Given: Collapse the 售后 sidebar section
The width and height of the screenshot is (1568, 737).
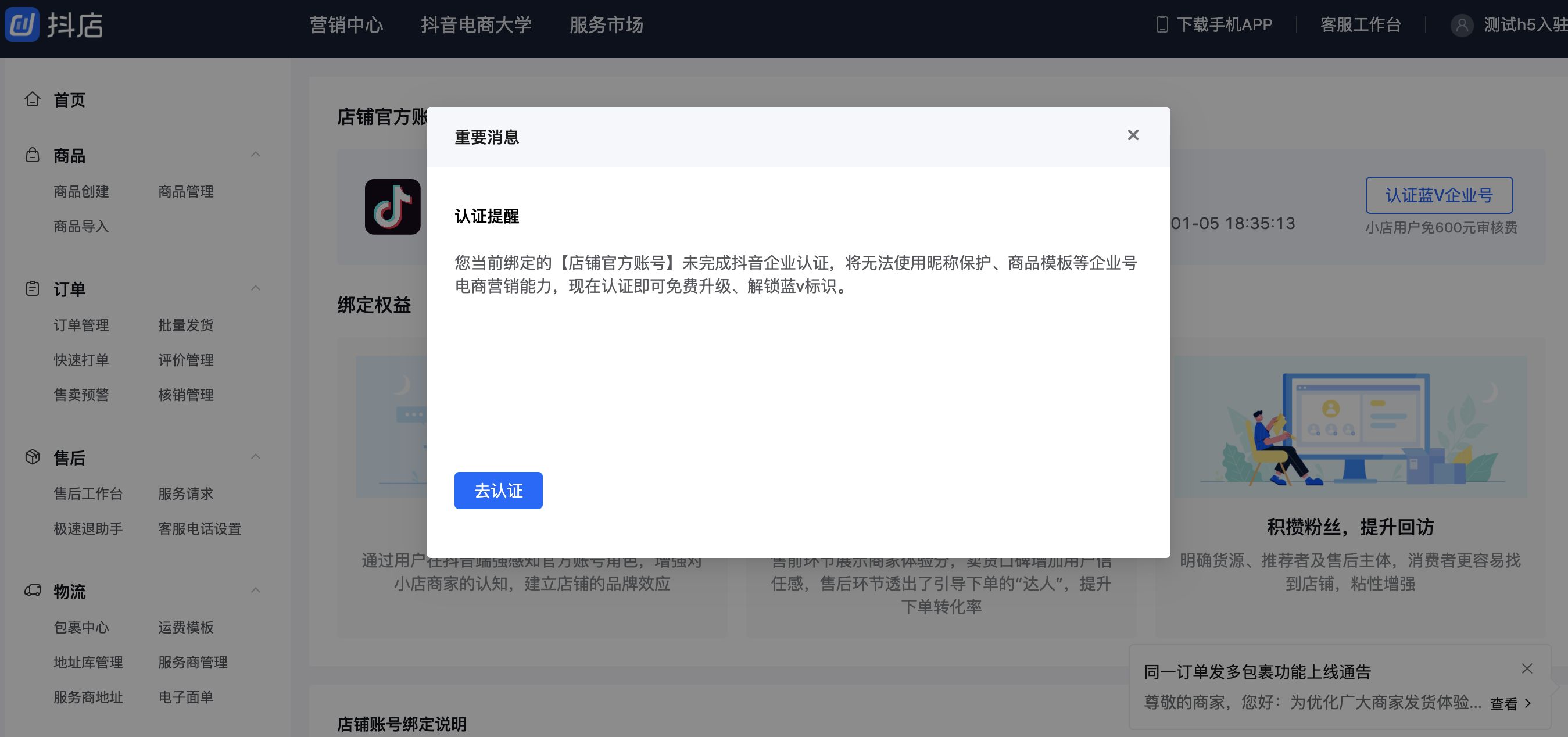Looking at the screenshot, I should pyautogui.click(x=256, y=456).
